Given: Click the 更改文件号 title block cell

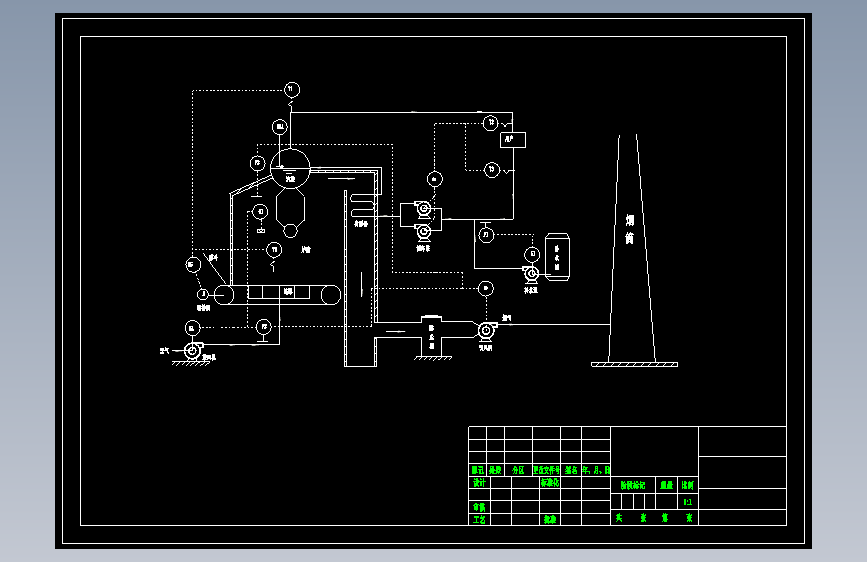Looking at the screenshot, I should coord(546,470).
